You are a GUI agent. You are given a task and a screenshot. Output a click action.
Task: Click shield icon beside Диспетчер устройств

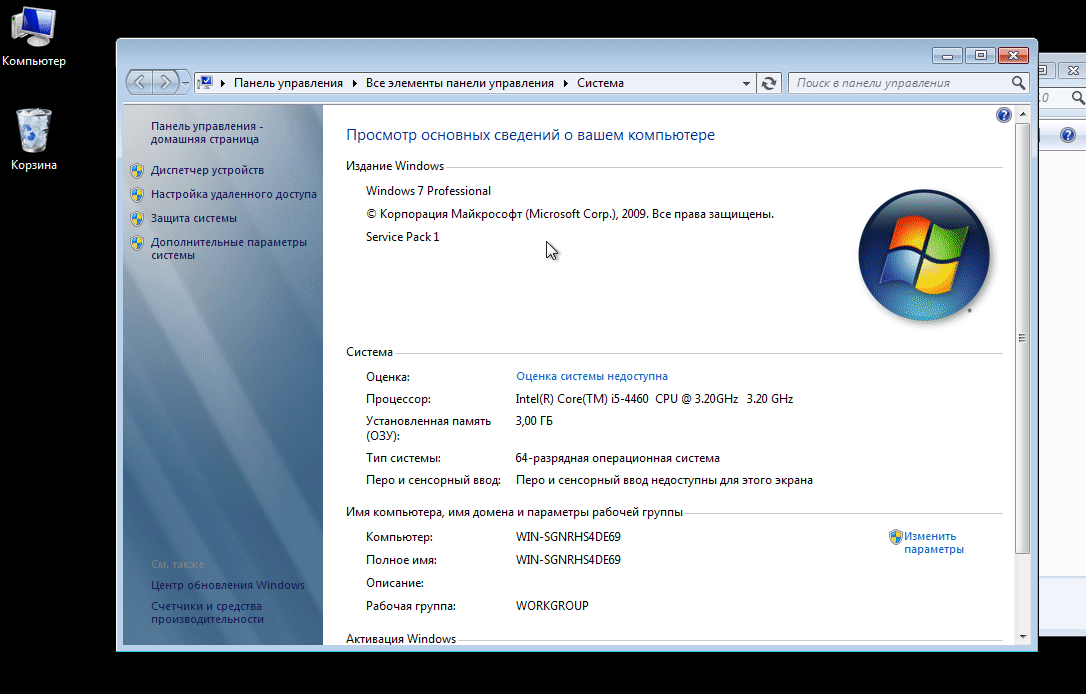point(137,170)
